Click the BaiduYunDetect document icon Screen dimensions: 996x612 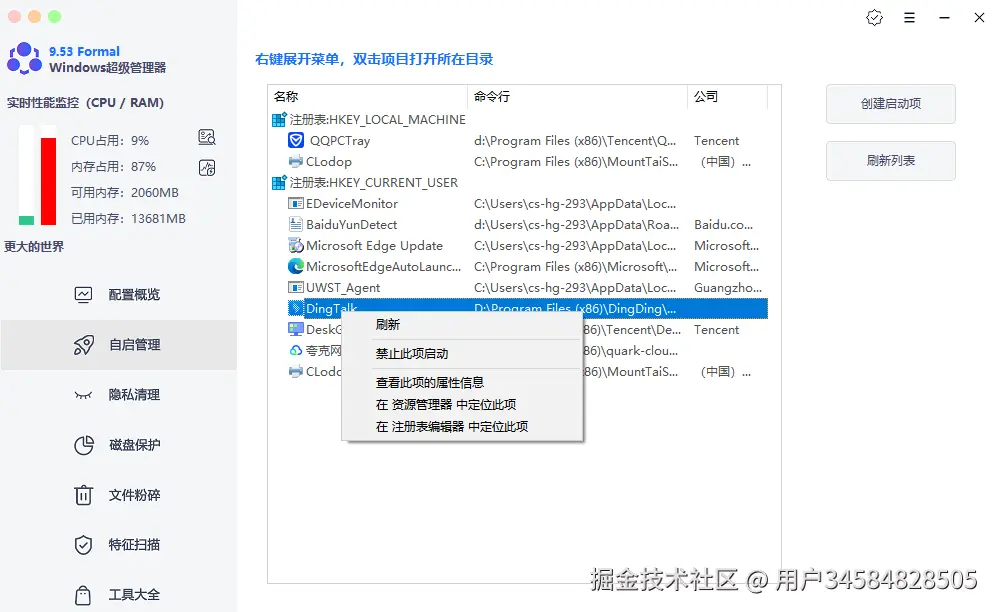pos(295,224)
